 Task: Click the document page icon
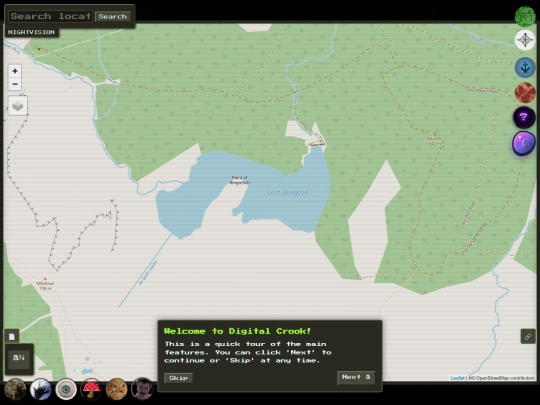coord(12,336)
